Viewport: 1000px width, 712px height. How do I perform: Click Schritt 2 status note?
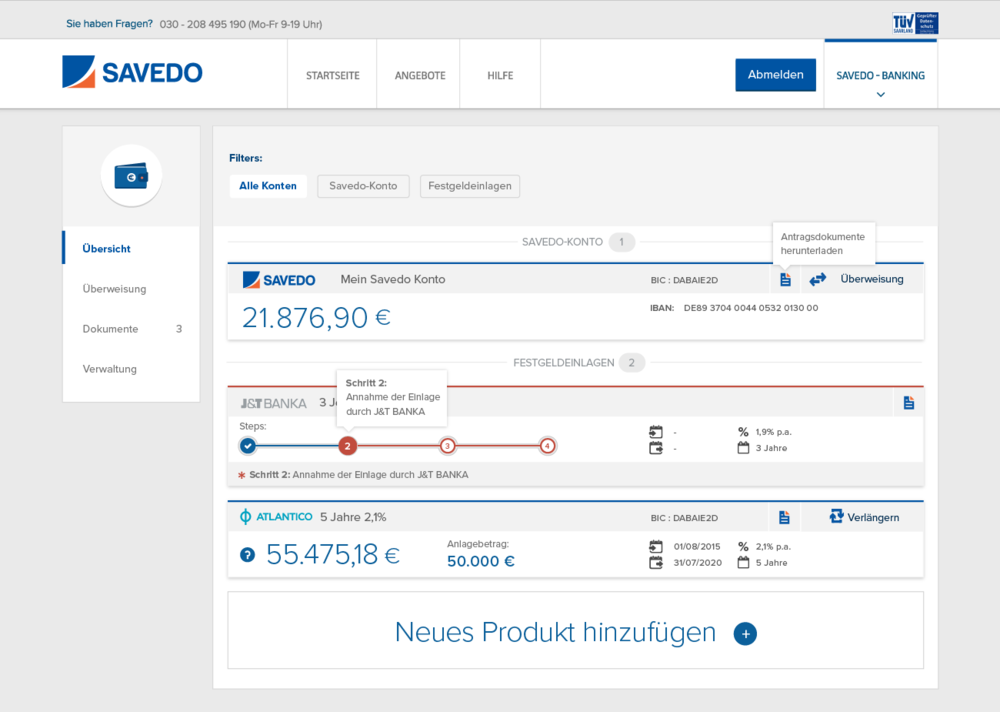[353, 475]
